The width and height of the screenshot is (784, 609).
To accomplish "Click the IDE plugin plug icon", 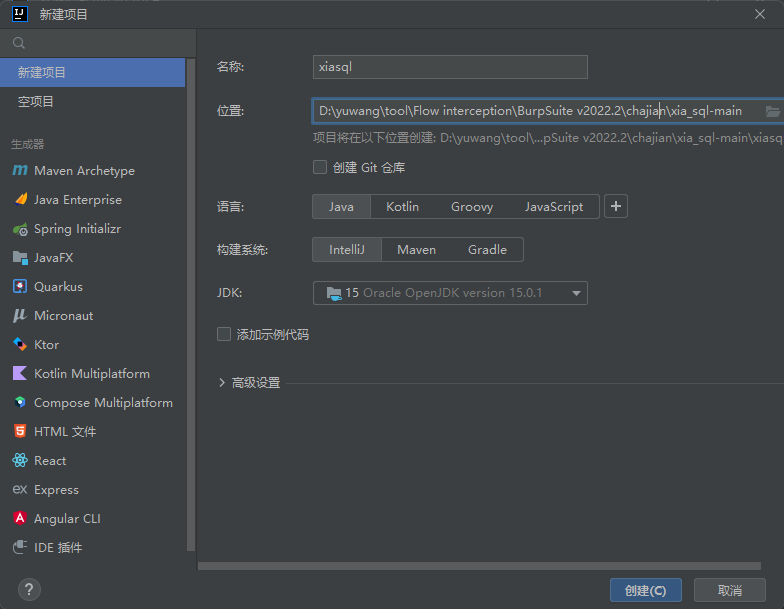I will tap(20, 547).
